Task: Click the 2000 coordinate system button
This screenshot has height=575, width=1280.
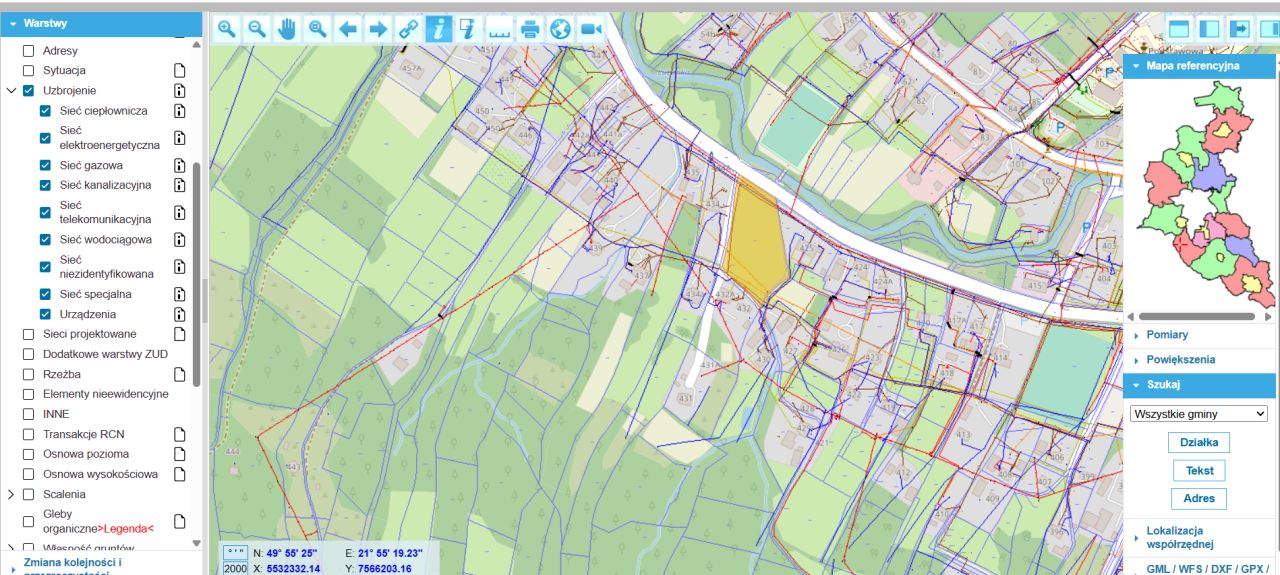Action: pos(235,568)
